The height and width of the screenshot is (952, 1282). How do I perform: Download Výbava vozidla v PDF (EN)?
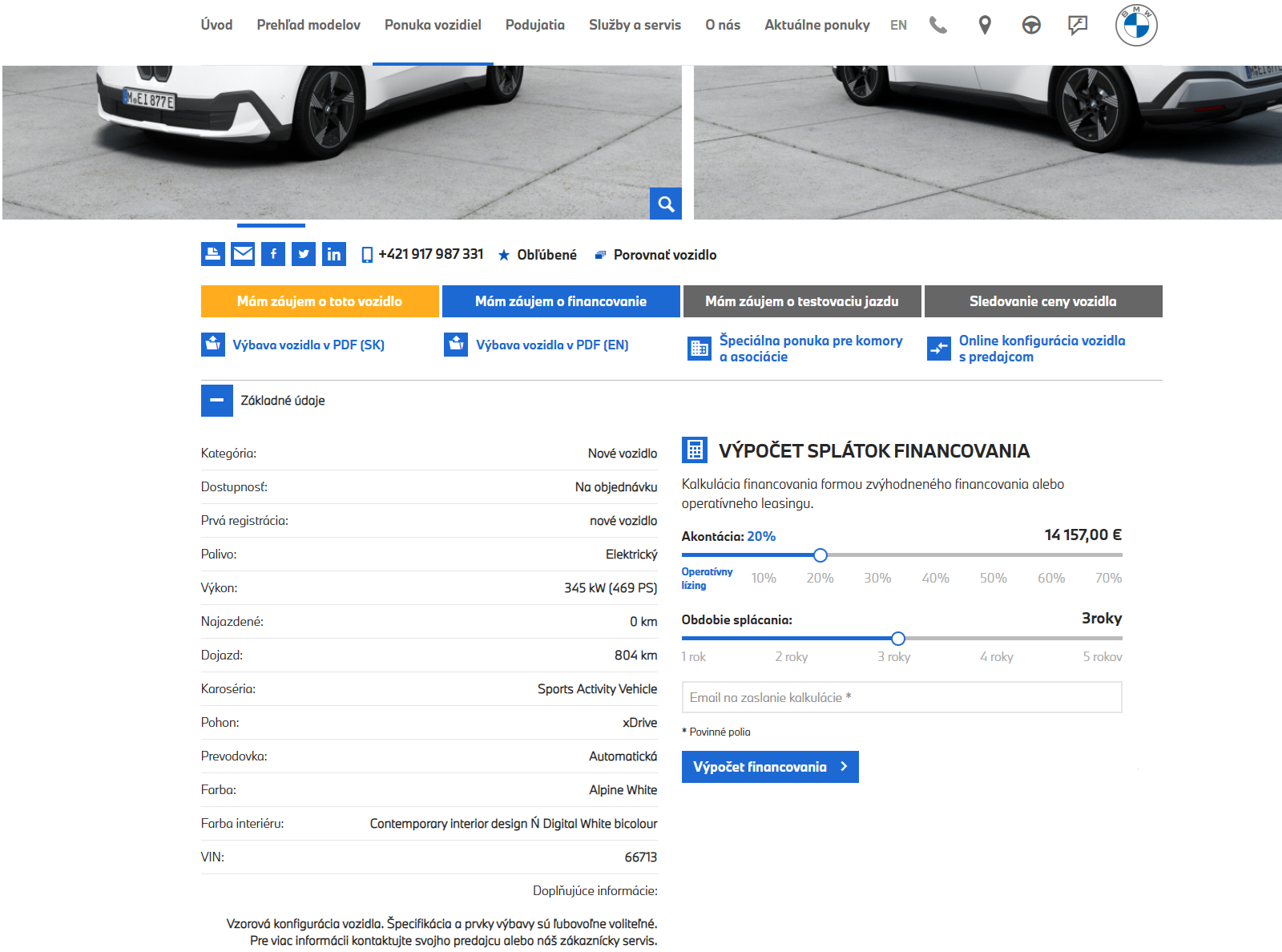[x=536, y=345]
